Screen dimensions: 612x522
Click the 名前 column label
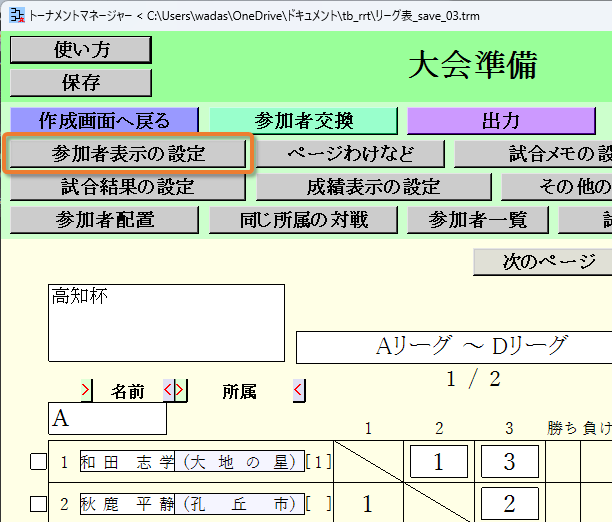(128, 391)
